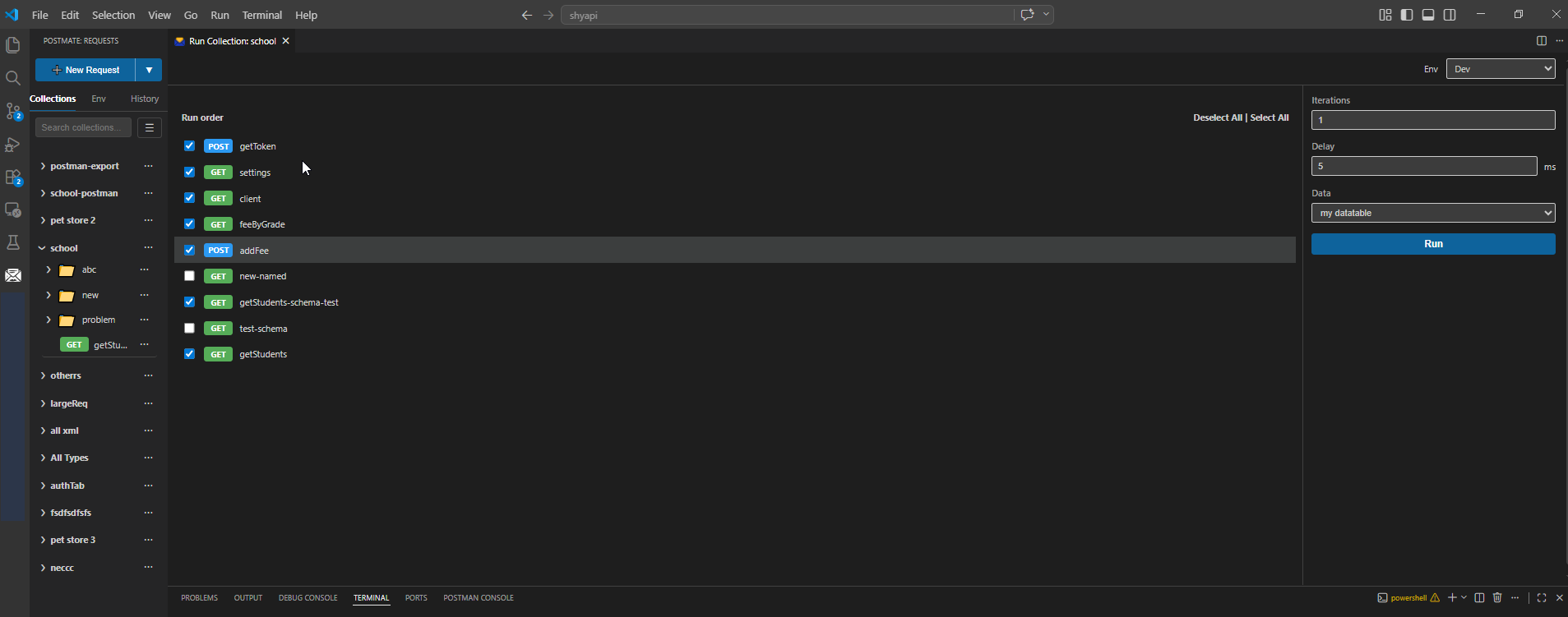
Task: Open the Search view icon
Action: (13, 78)
